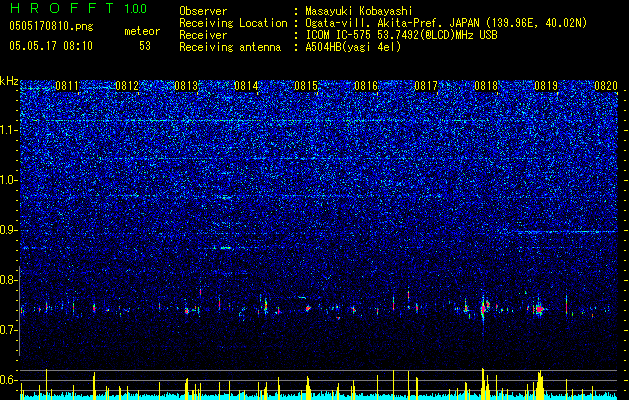Click the 0816 time marker
629x400 pixels.
366,86
